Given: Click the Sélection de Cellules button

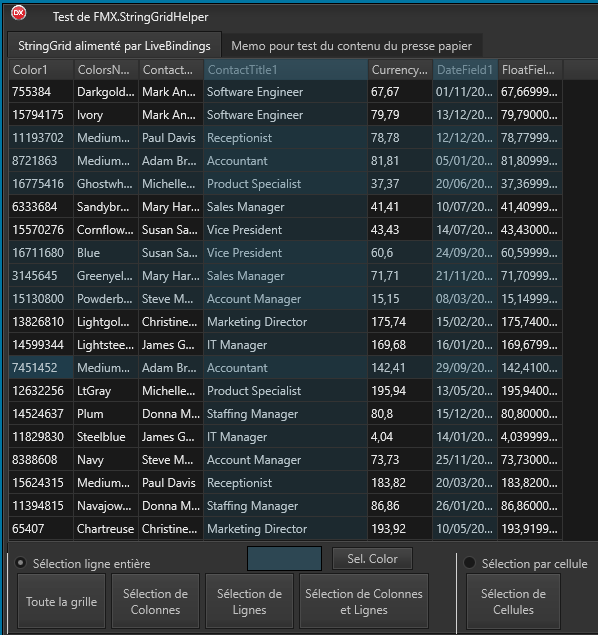Looking at the screenshot, I should [x=513, y=601].
